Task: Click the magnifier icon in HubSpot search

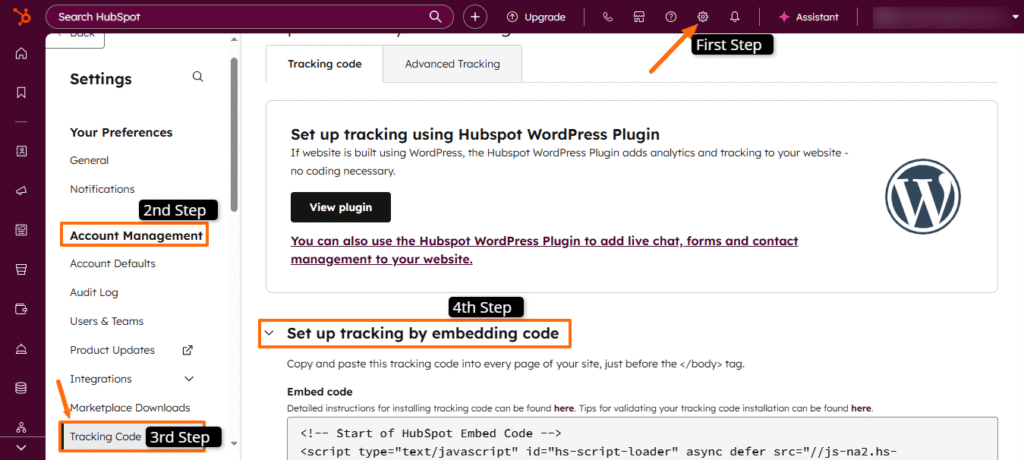Action: [x=435, y=17]
